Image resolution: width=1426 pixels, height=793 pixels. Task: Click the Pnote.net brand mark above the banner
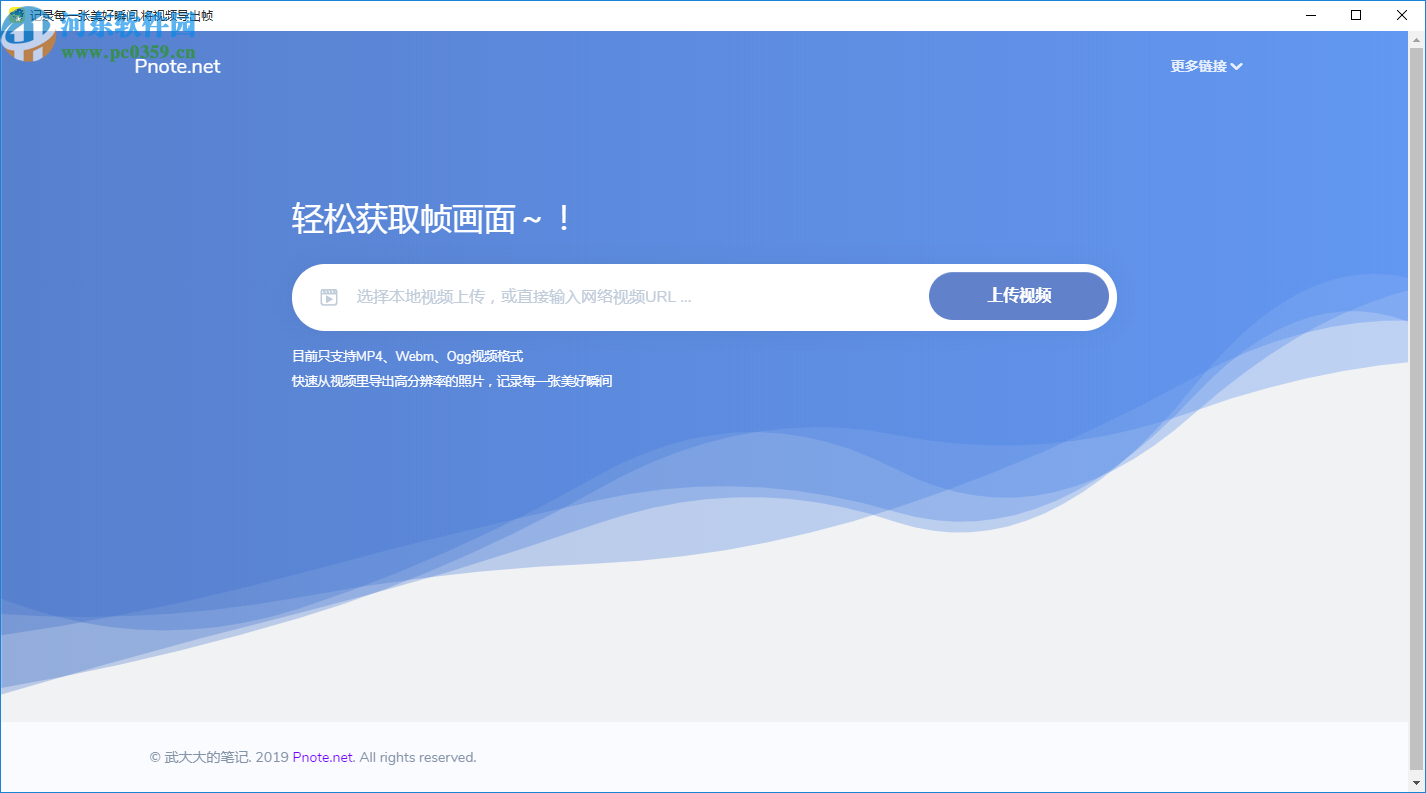pos(176,66)
